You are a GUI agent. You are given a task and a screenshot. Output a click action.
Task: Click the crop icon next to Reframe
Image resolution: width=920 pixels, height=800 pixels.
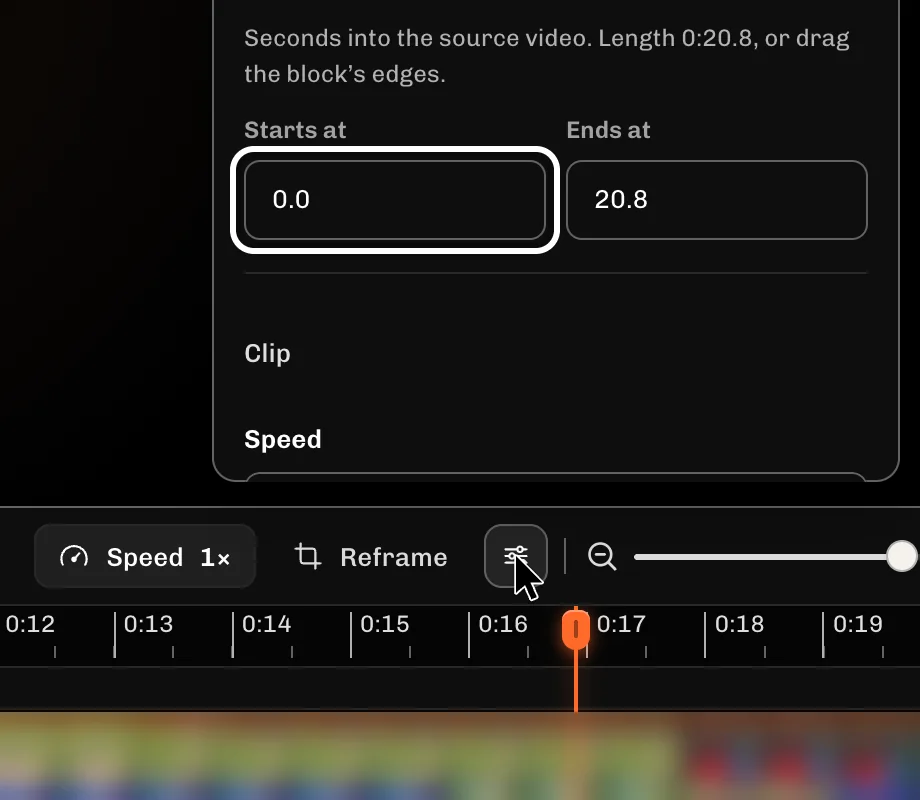[x=307, y=556]
